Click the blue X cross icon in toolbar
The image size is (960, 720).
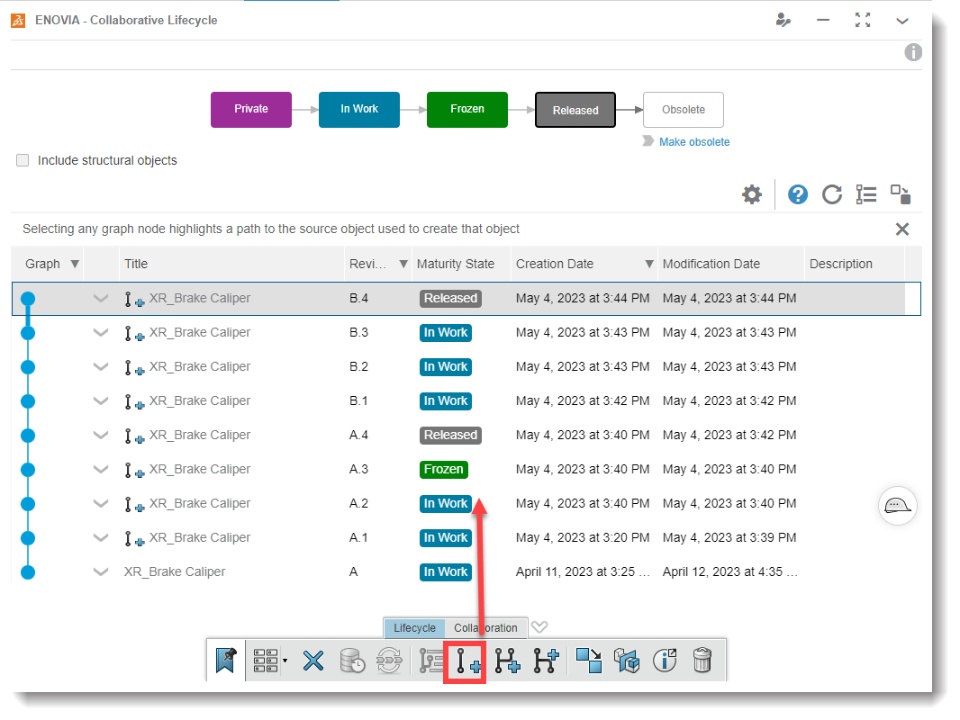[x=313, y=661]
